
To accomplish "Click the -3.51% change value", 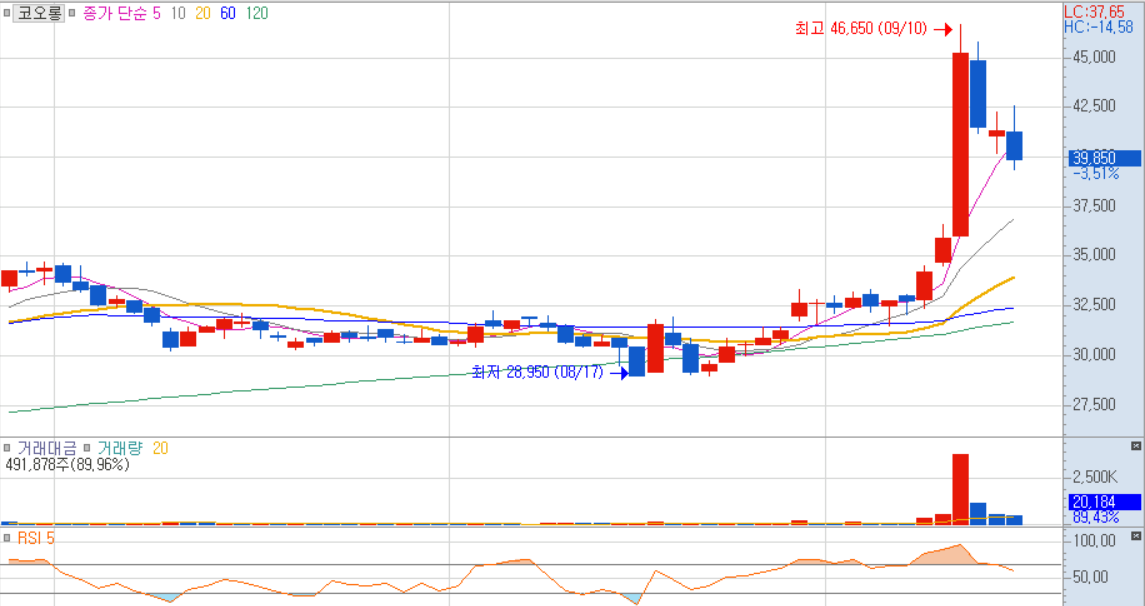I will pyautogui.click(x=1096, y=174).
